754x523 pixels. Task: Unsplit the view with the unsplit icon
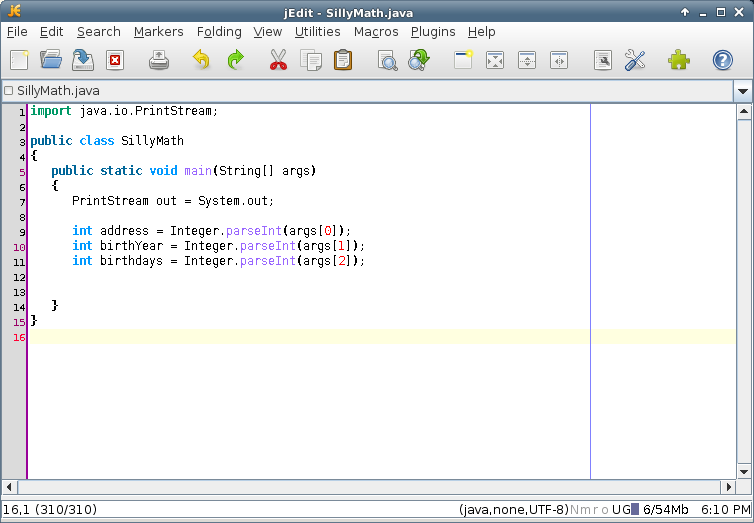[495, 61]
